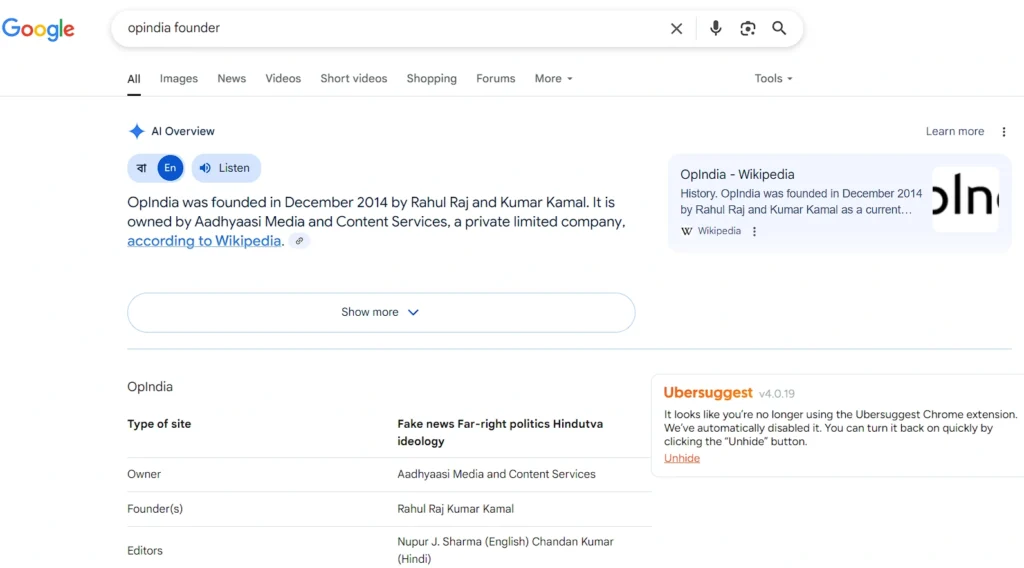Image resolution: width=1024 pixels, height=568 pixels.
Task: Click the 'Founder(s)' row label
Action: coord(155,509)
